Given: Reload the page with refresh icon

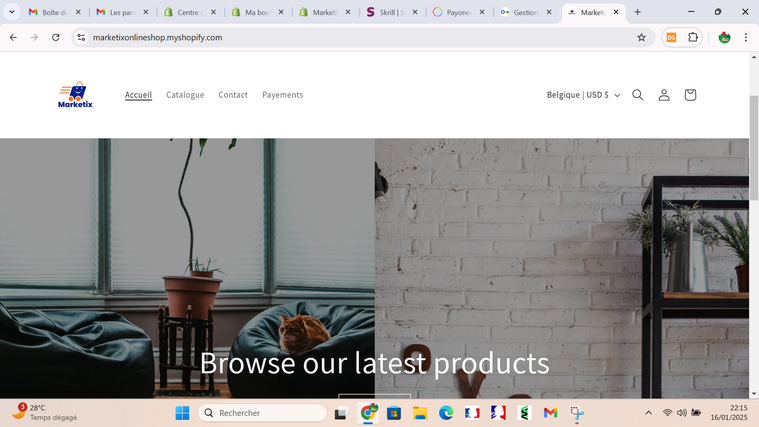Looking at the screenshot, I should click(x=56, y=37).
